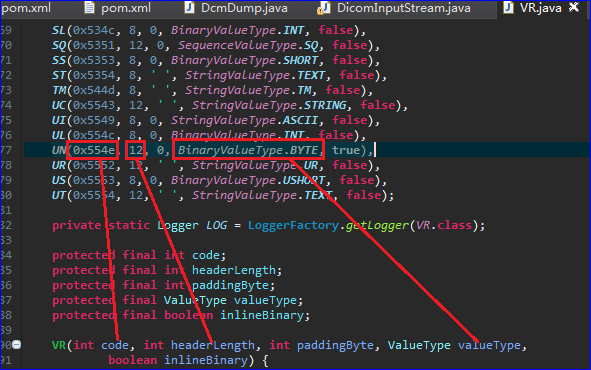The image size is (591, 370).
Task: Click the paddingByte field declaration
Action: tap(230, 285)
